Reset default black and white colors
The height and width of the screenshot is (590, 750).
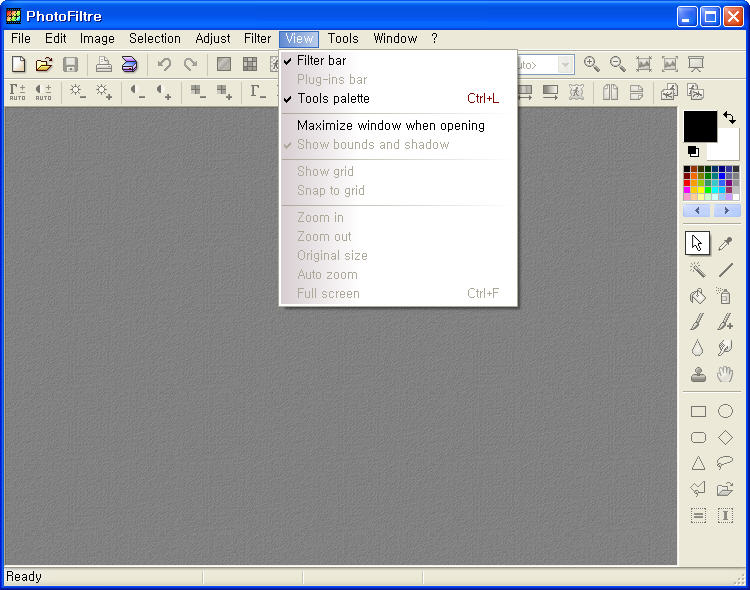(694, 152)
